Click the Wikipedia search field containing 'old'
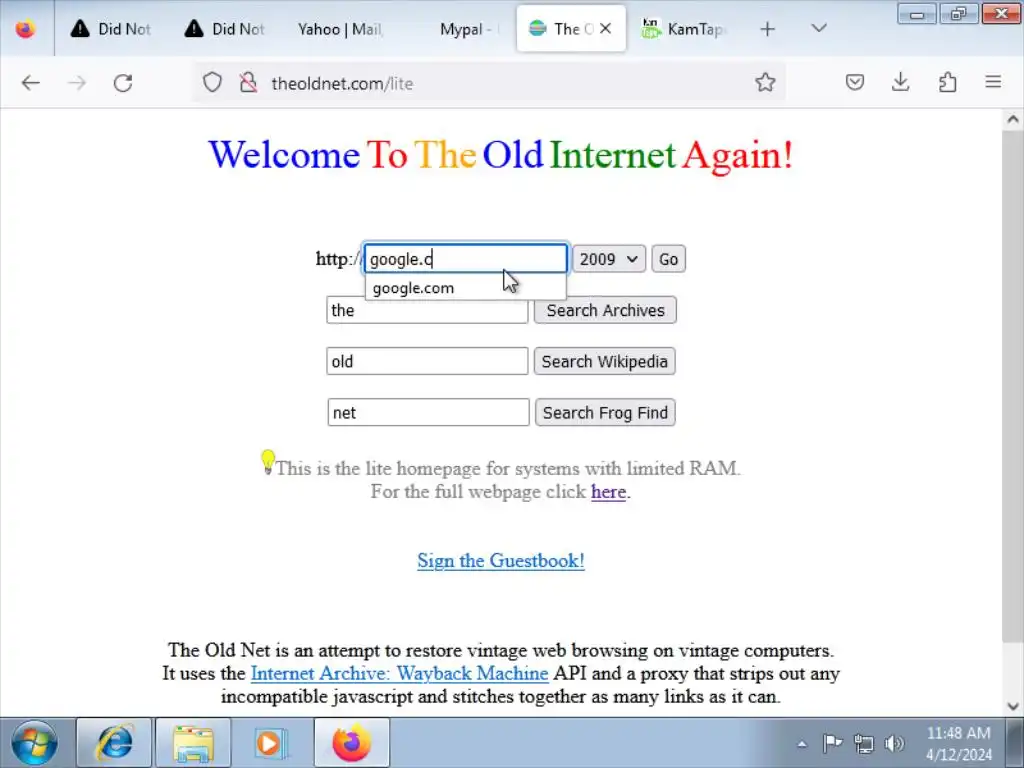1024x768 pixels. click(427, 361)
